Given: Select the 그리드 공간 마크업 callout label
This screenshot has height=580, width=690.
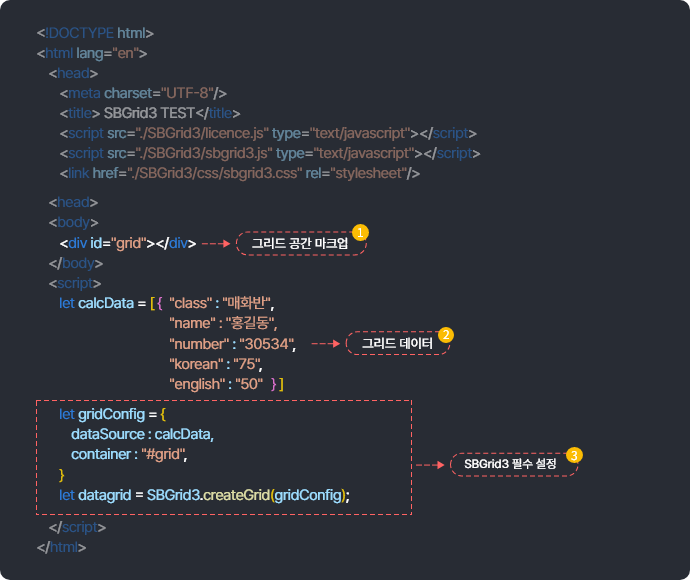Looking at the screenshot, I should point(300,244).
